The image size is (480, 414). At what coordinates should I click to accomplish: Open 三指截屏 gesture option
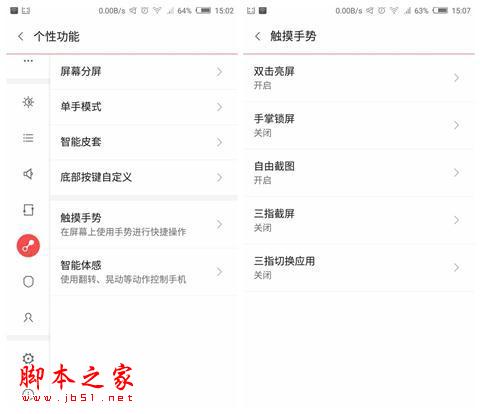pos(359,220)
